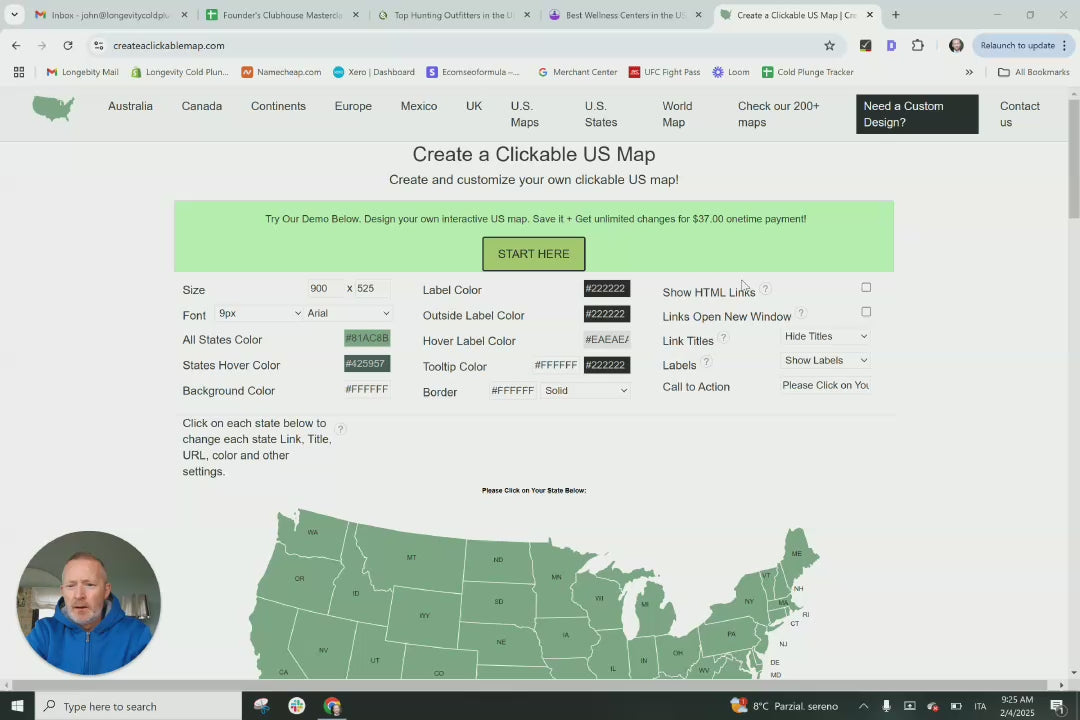The width and height of the screenshot is (1080, 720).
Task: Click the help icon beside Show HTML Links
Action: [765, 289]
